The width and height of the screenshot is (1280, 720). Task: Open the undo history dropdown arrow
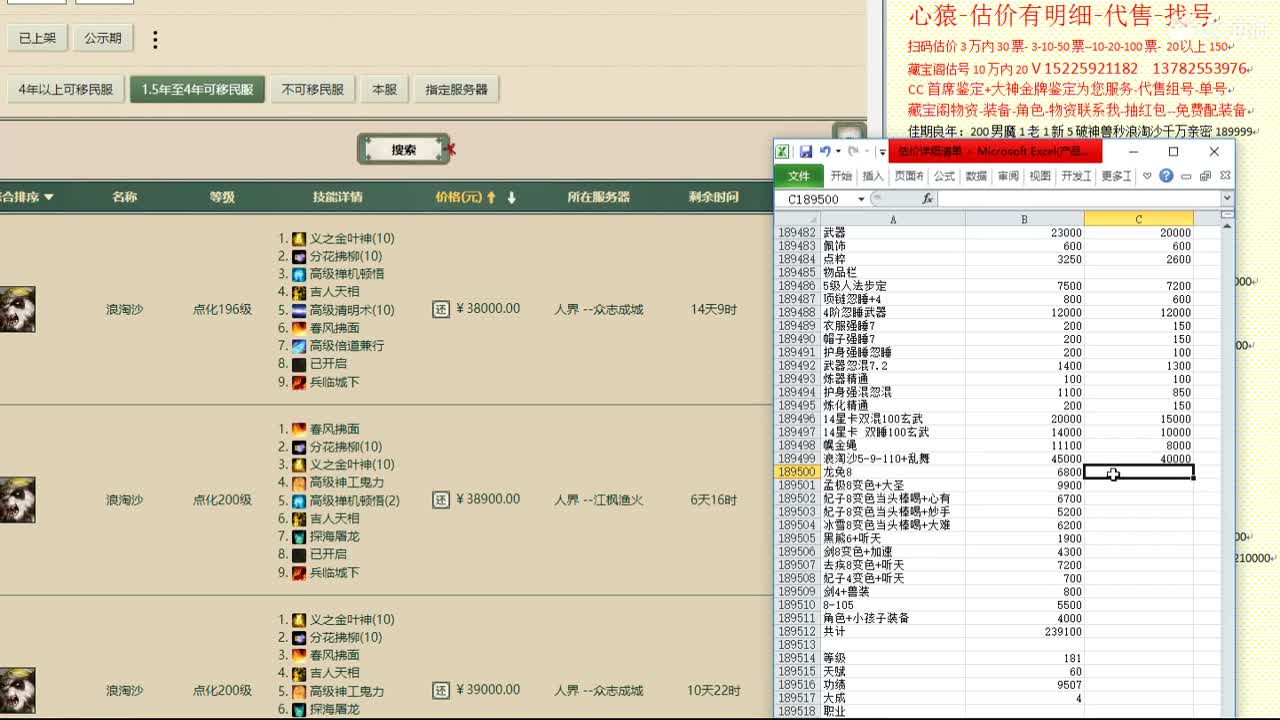[x=838, y=152]
